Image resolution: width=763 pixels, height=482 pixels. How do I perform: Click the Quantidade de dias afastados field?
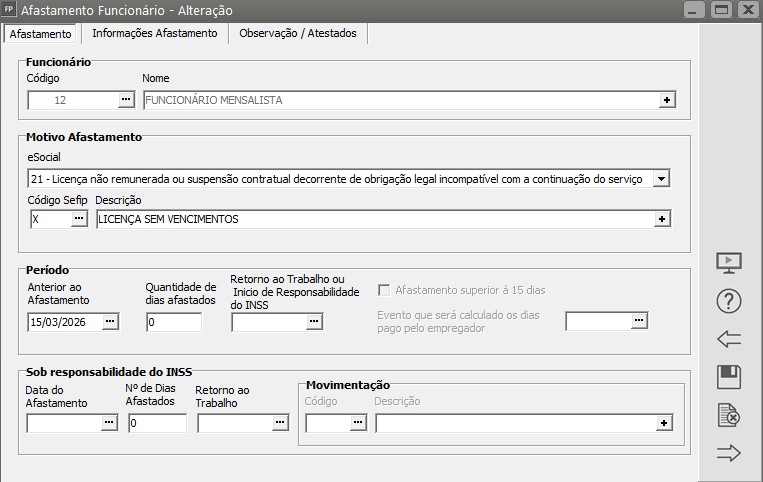173,322
